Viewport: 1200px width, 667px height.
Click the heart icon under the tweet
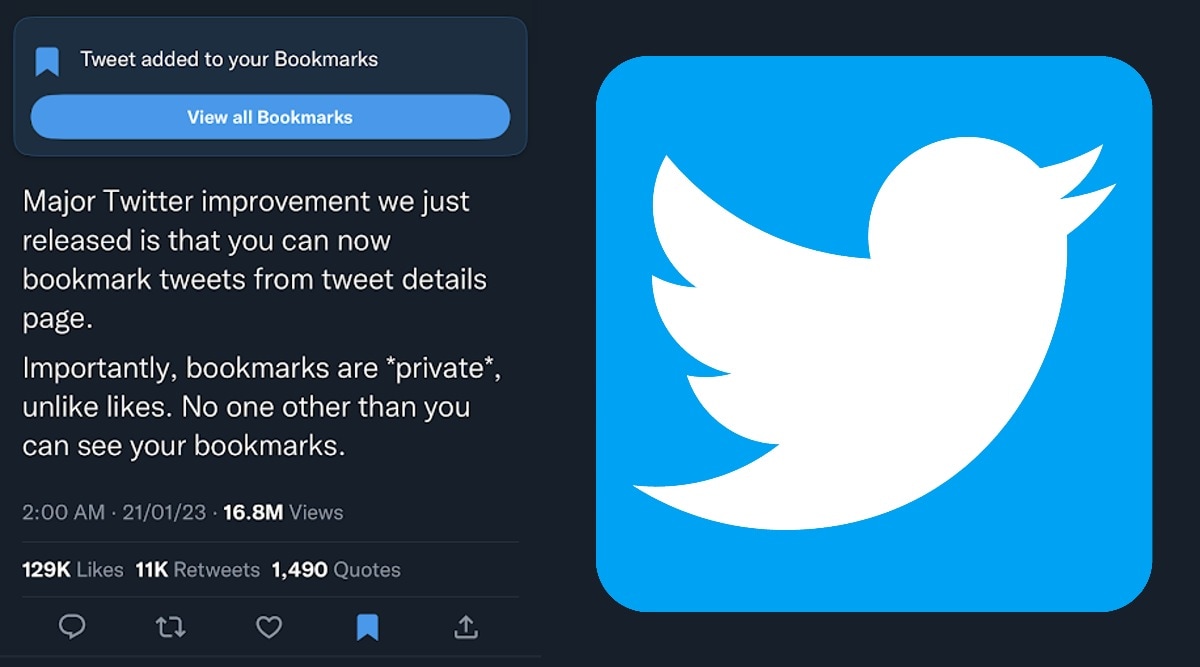pyautogui.click(x=269, y=627)
